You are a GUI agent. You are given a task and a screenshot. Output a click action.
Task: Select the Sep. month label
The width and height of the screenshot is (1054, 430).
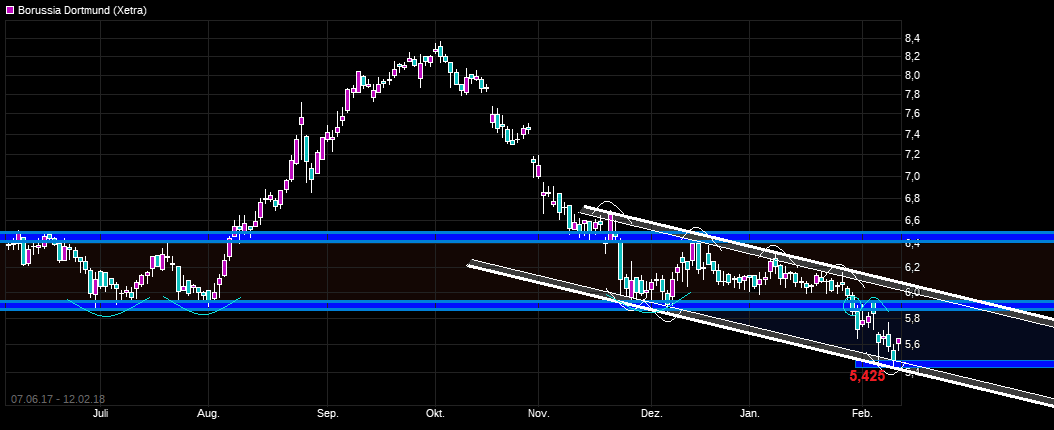327,413
